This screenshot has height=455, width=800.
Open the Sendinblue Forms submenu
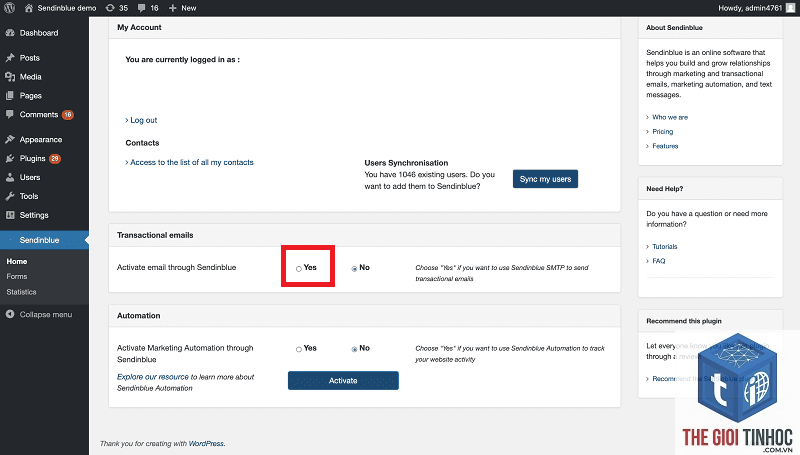[x=17, y=276]
